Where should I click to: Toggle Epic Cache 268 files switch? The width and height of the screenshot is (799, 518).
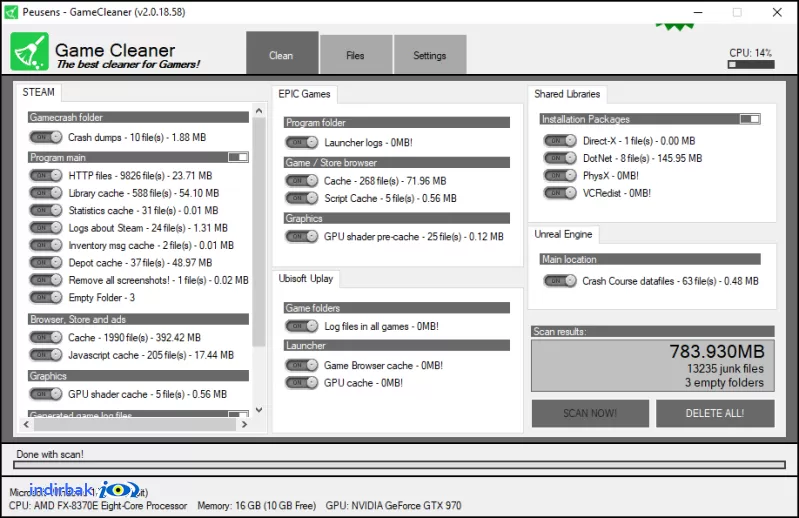(302, 181)
